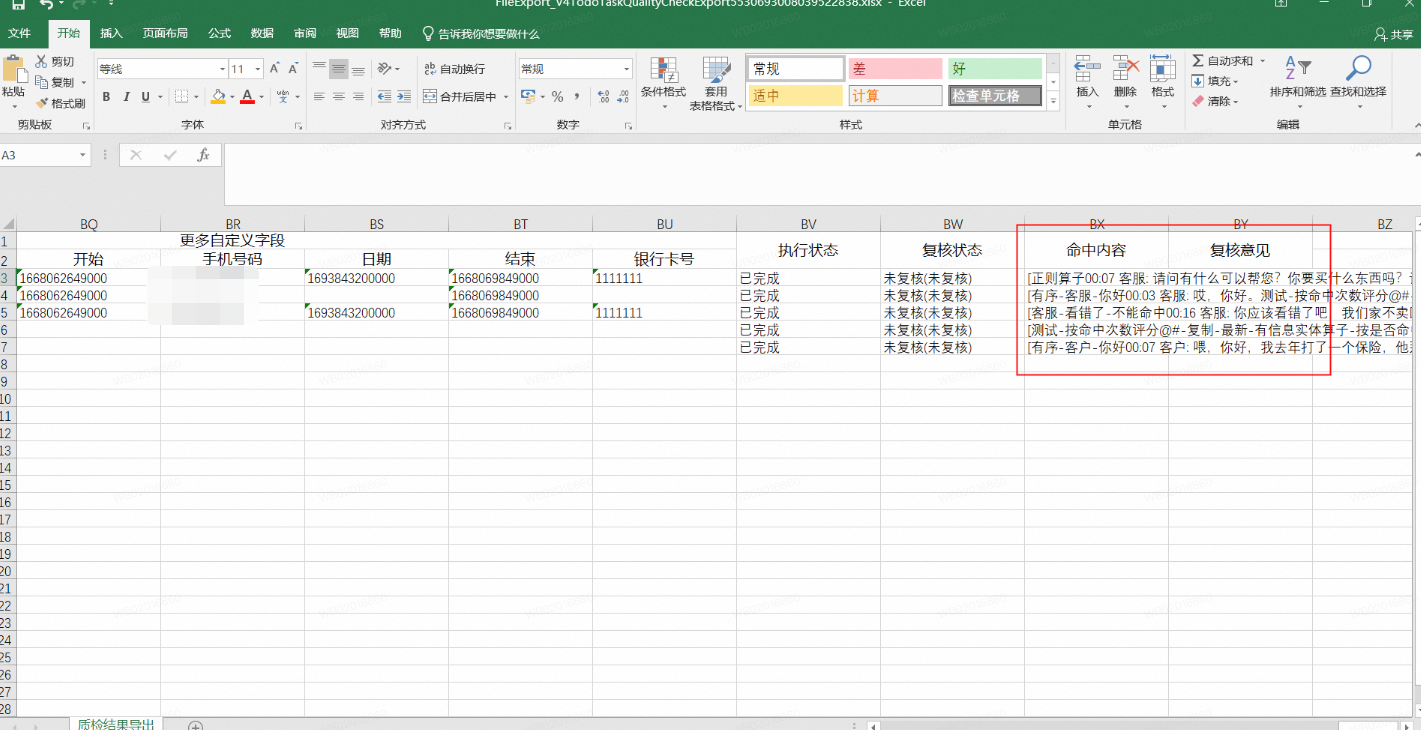Open text orientation tool

pyautogui.click(x=384, y=69)
